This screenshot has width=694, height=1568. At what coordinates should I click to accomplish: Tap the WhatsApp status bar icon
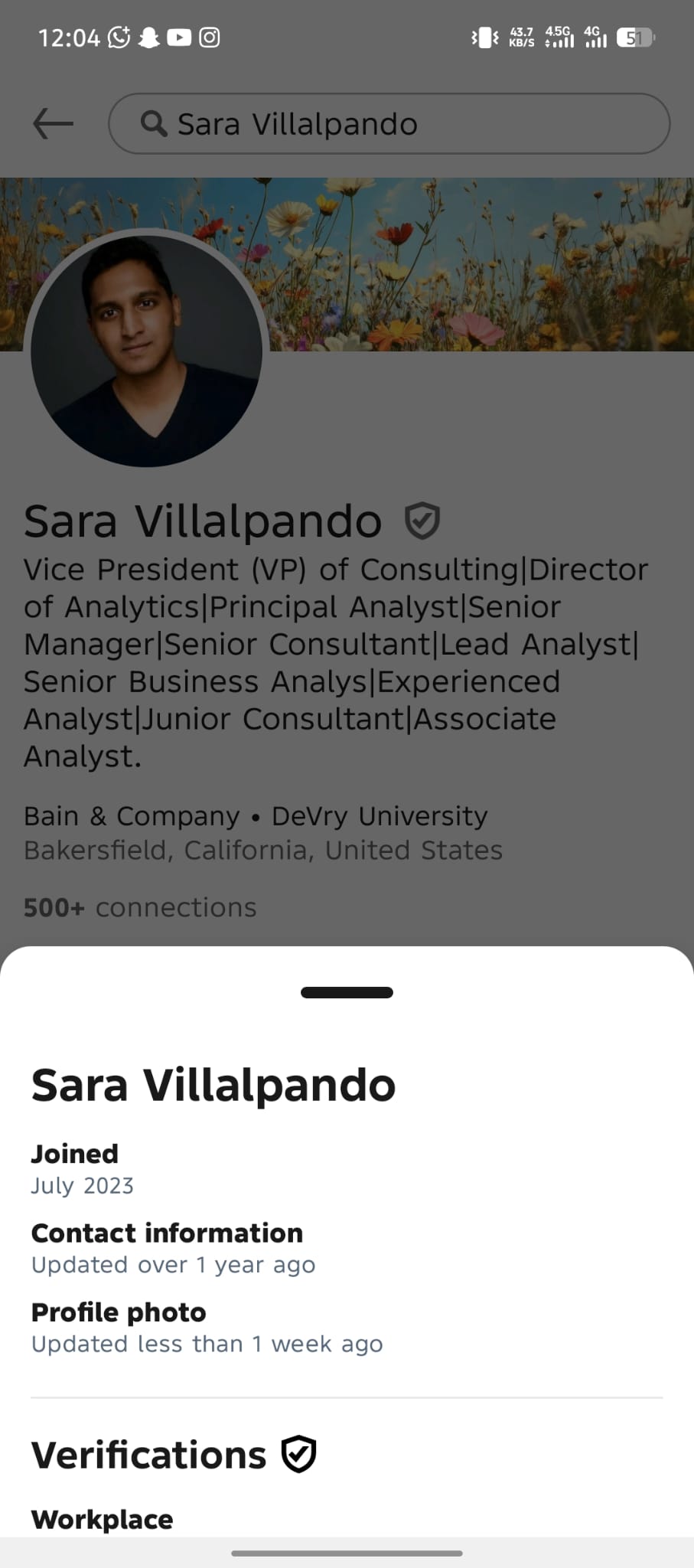(x=119, y=37)
